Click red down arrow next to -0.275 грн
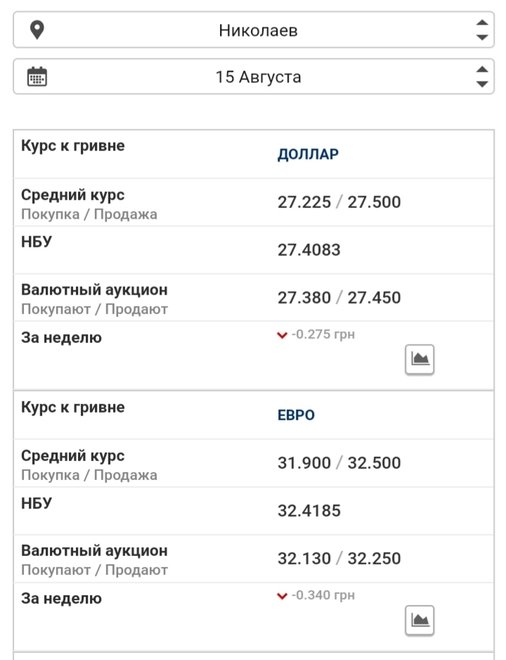Image resolution: width=506 pixels, height=660 pixels. [282, 335]
